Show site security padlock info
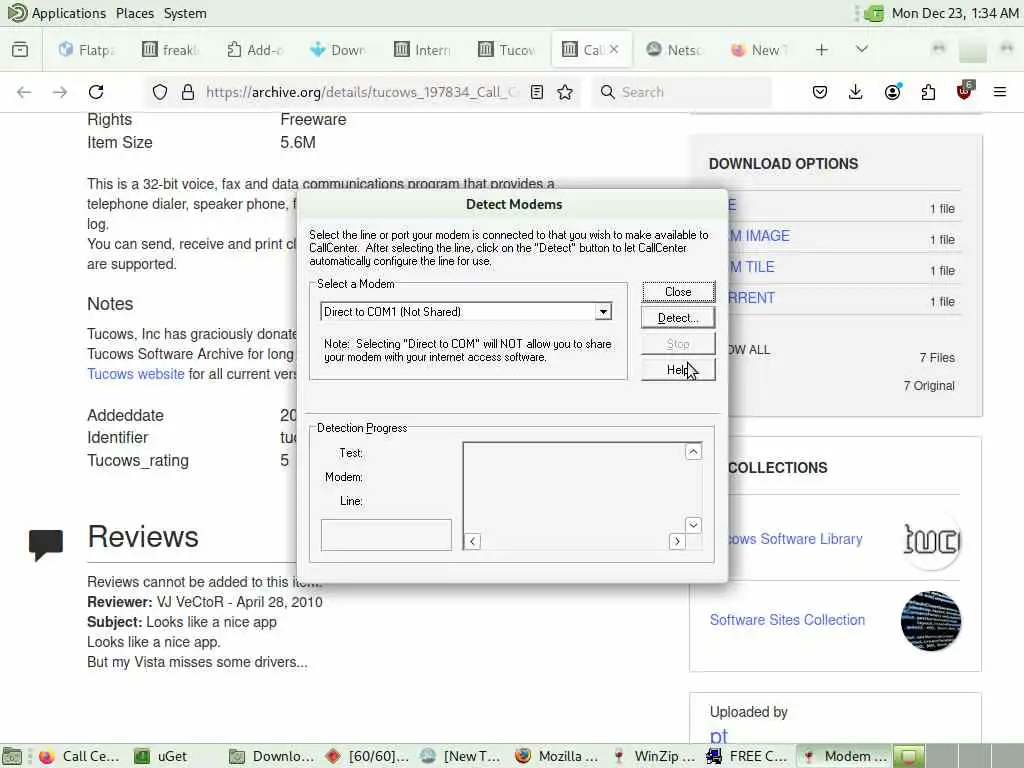 (188, 92)
